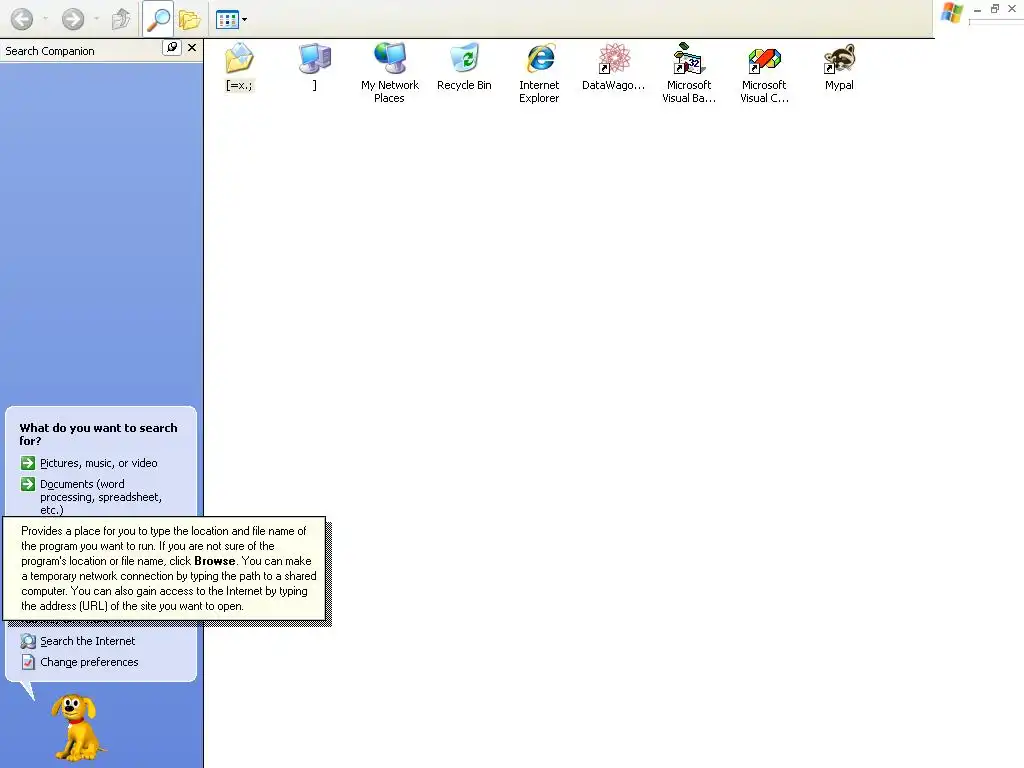Select the DataWago... shortcut

tap(614, 67)
